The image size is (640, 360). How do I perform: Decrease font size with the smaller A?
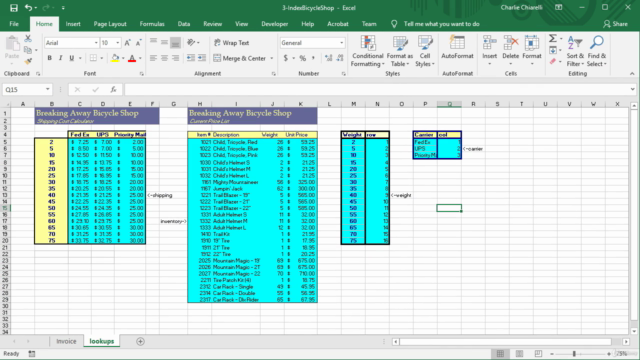138,43
